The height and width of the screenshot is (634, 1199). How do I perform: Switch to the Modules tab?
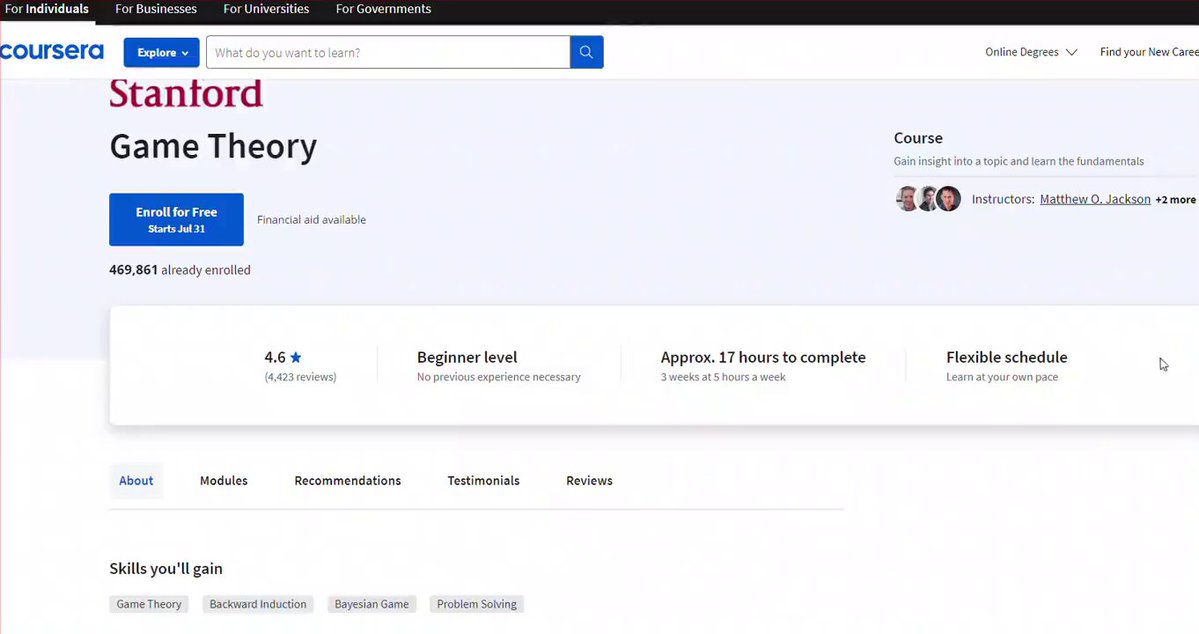click(x=223, y=481)
